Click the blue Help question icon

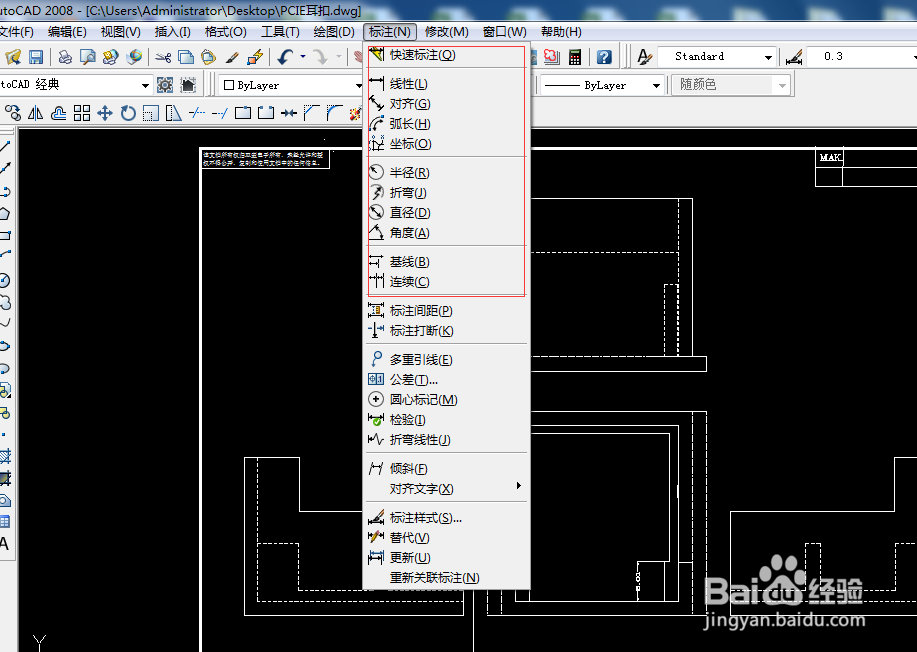[604, 57]
